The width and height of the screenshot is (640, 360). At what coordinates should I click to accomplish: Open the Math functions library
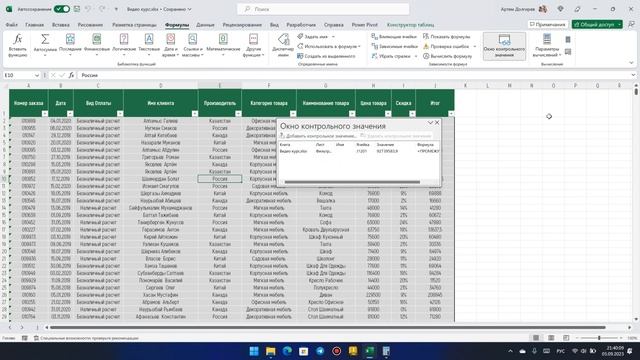click(223, 45)
